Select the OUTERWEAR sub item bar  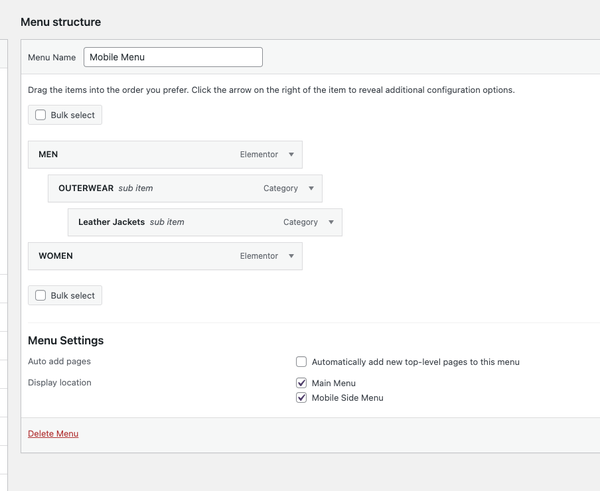click(185, 188)
